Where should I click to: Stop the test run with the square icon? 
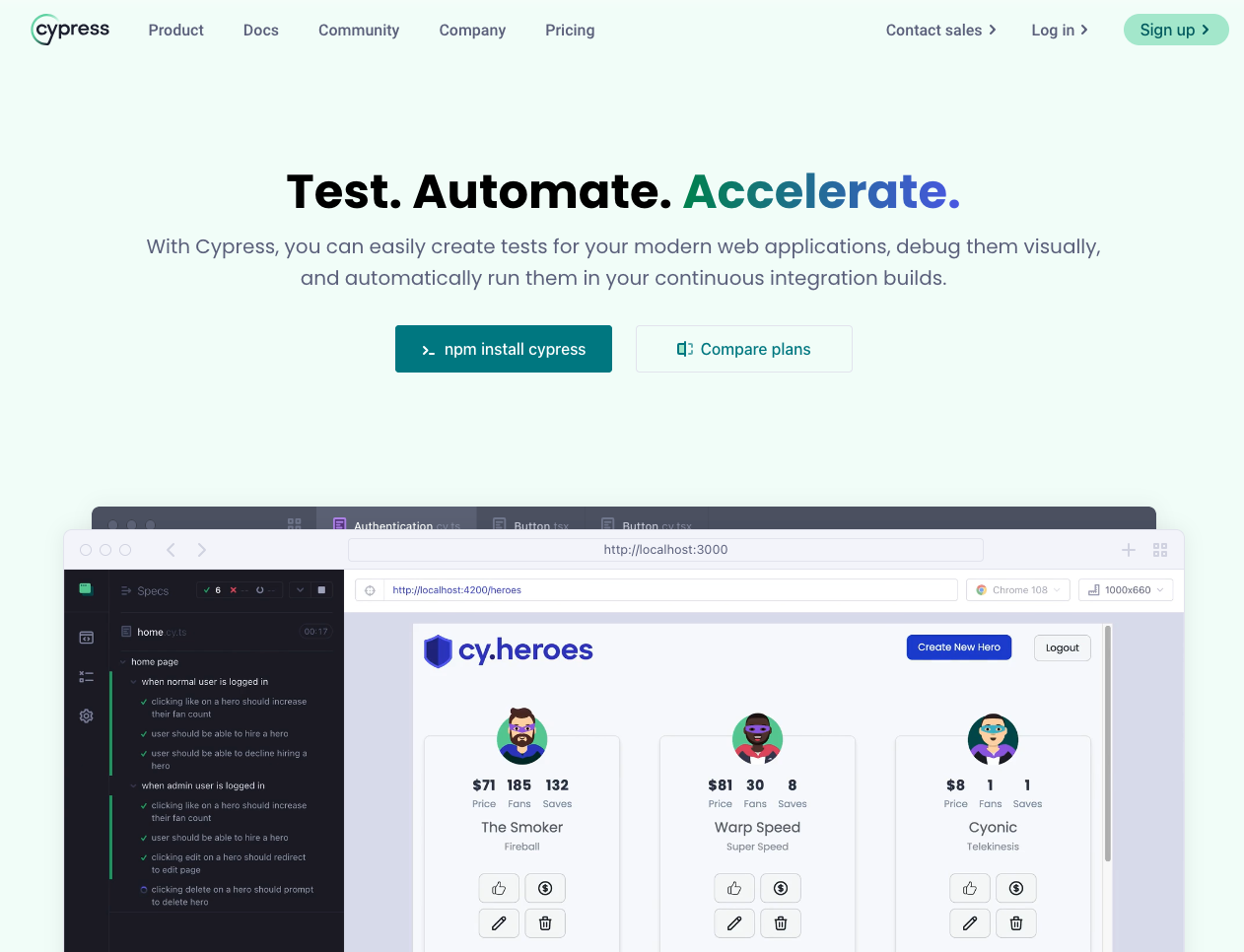coord(321,589)
